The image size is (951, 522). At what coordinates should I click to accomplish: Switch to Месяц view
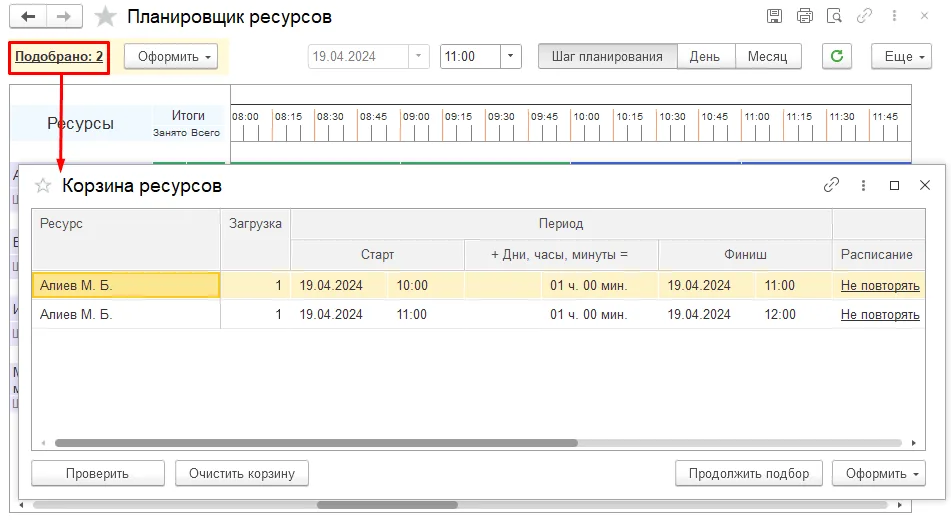click(768, 56)
